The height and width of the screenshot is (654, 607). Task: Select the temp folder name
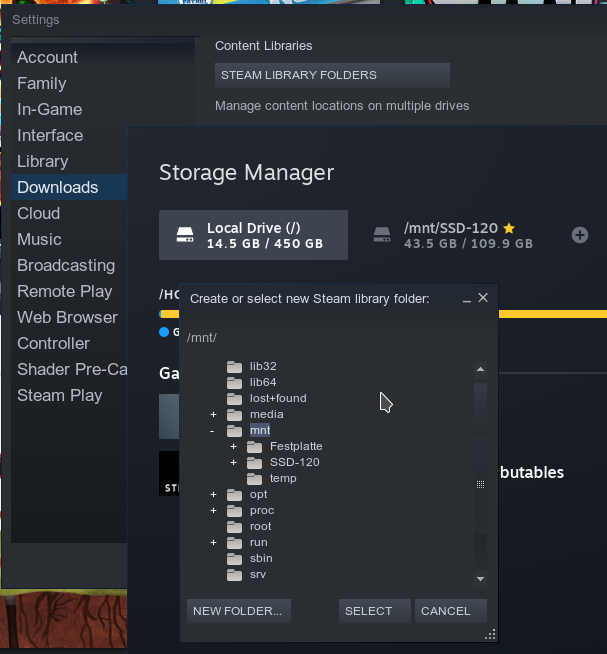[283, 478]
